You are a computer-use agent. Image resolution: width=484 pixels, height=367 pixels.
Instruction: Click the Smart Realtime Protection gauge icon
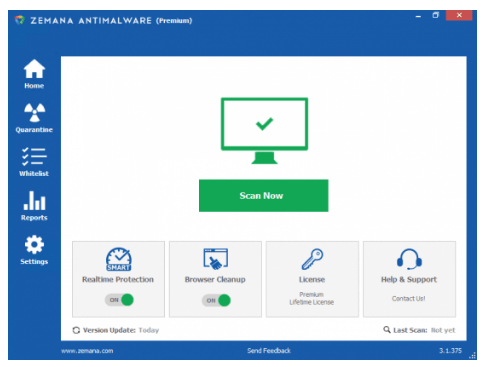[119, 259]
